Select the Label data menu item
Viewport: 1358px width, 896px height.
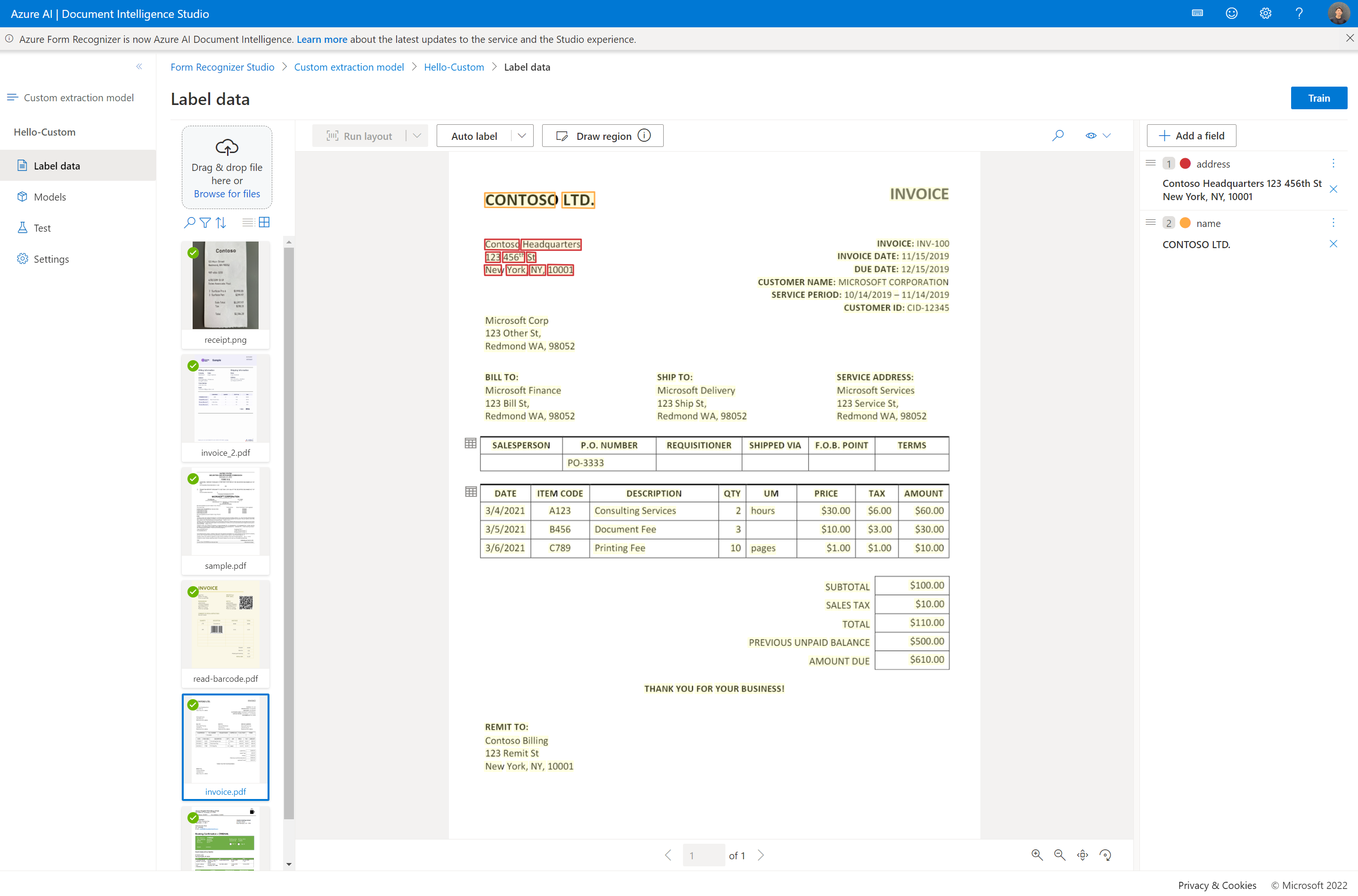[x=57, y=165]
